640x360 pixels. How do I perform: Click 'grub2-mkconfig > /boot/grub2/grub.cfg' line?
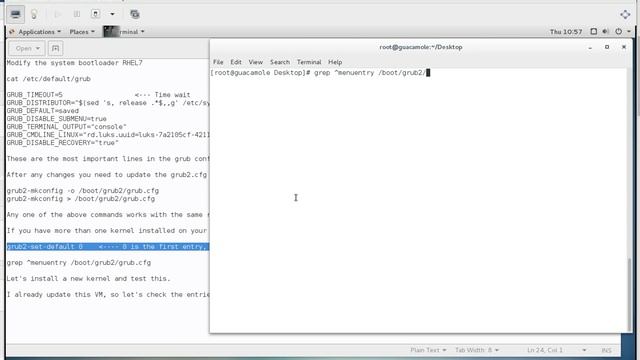81,199
